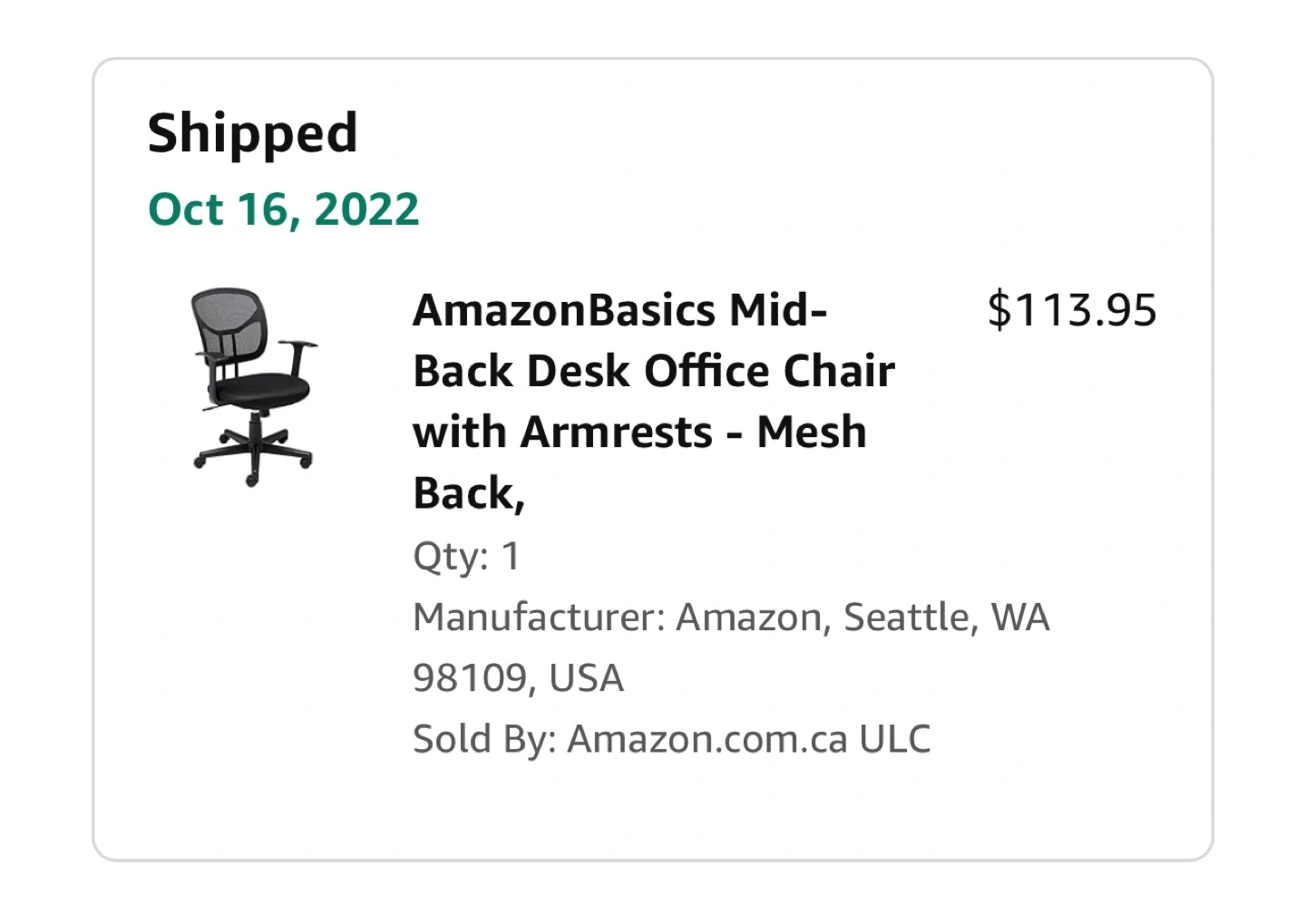Click the Manufacturer label text
This screenshot has width=1306, height=924.
(x=539, y=618)
